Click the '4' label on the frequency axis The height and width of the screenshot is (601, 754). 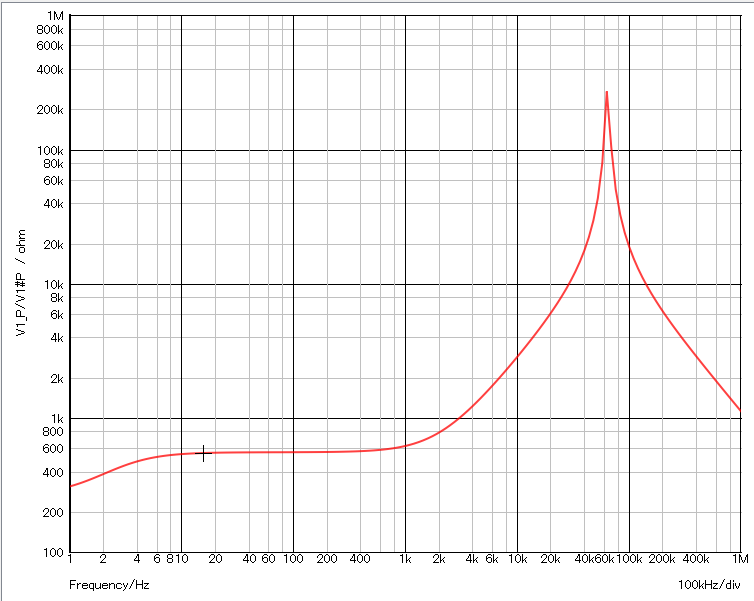pos(137,559)
